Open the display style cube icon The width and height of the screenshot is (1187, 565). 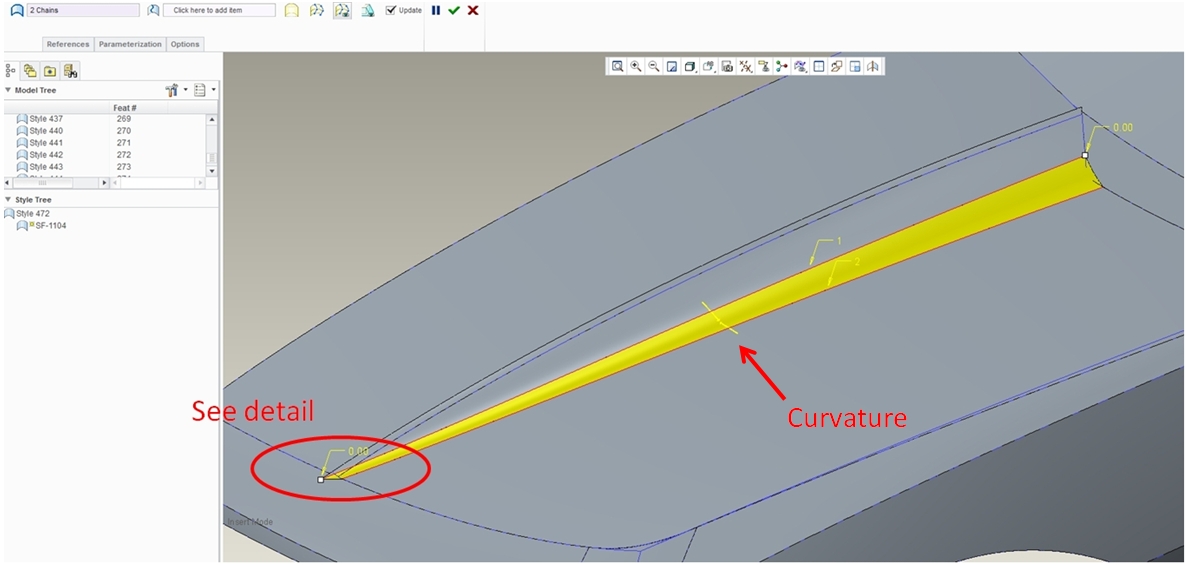690,67
